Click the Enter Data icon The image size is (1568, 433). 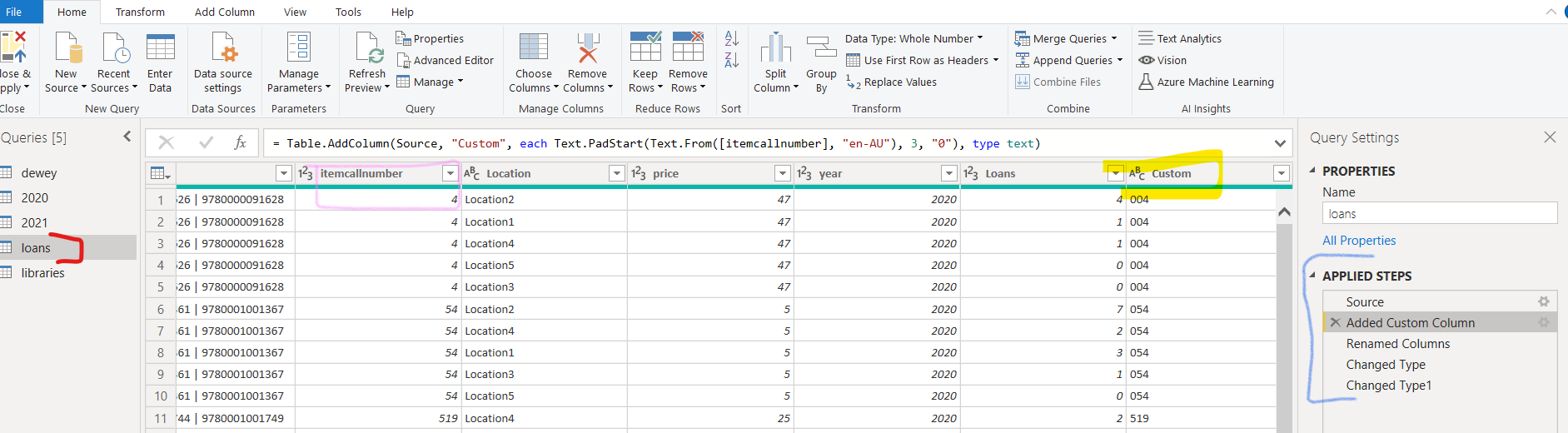[160, 48]
